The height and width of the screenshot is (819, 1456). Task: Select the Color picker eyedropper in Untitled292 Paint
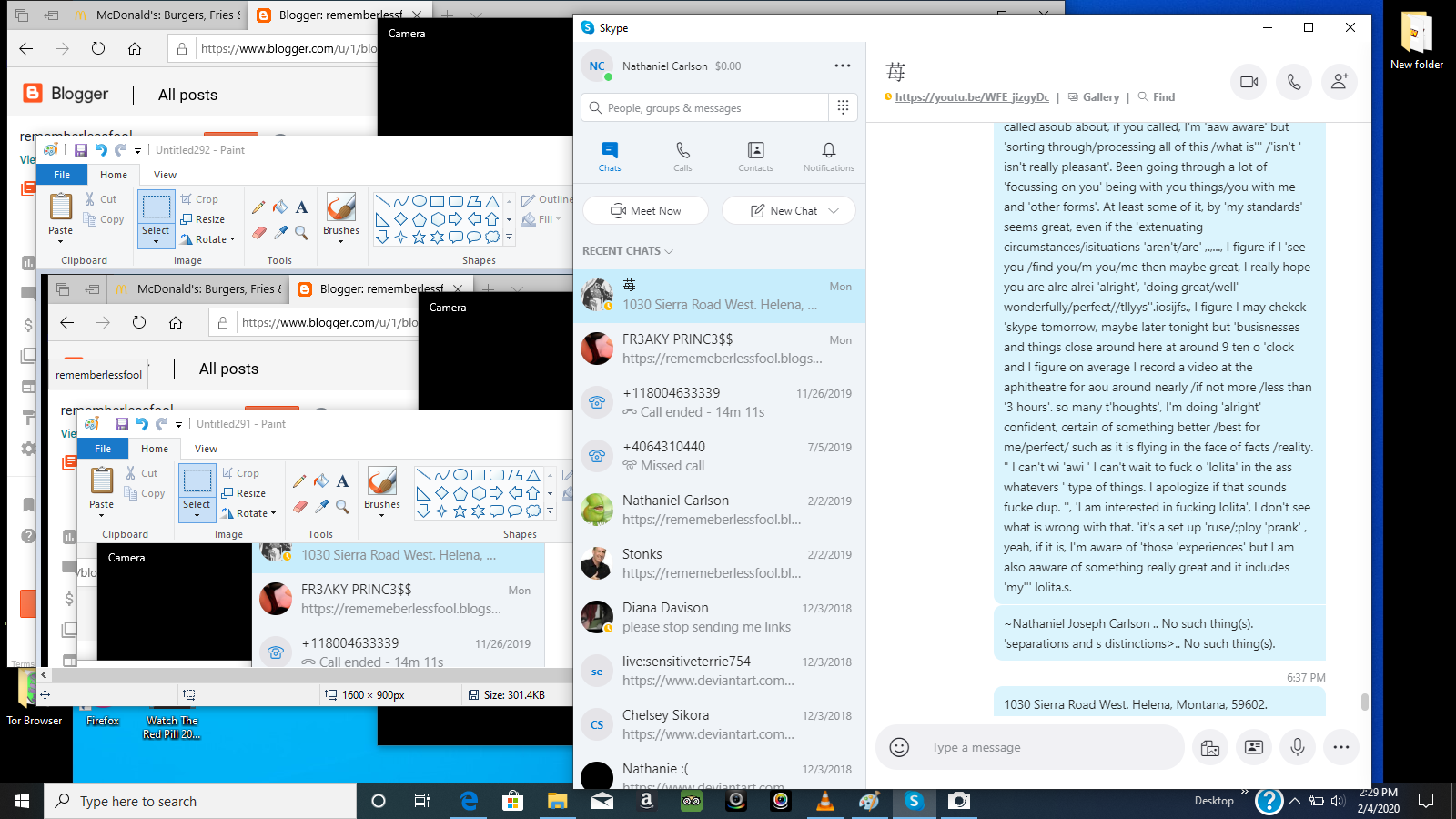coord(280,233)
